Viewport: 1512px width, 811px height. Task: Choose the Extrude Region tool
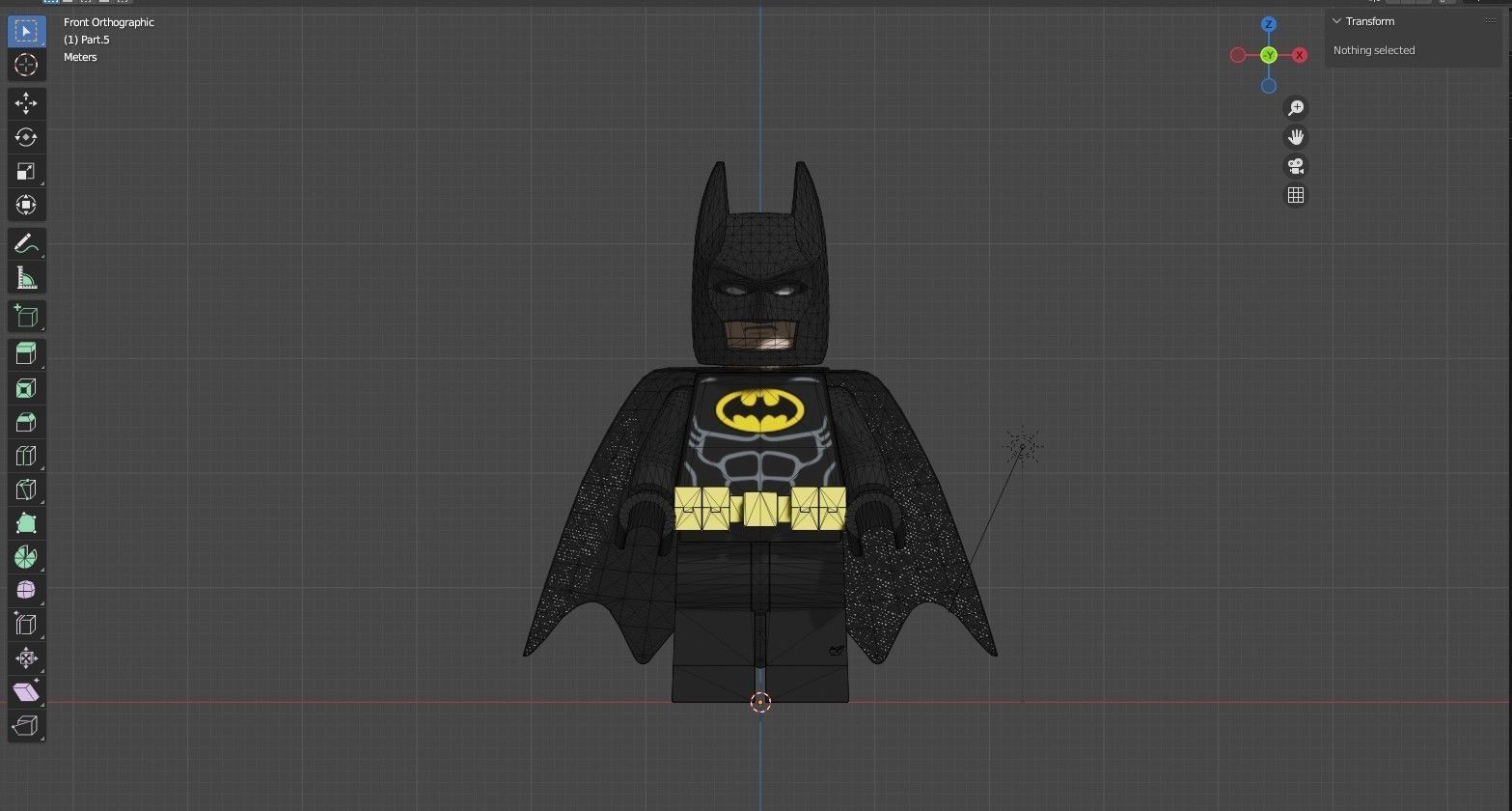point(26,354)
